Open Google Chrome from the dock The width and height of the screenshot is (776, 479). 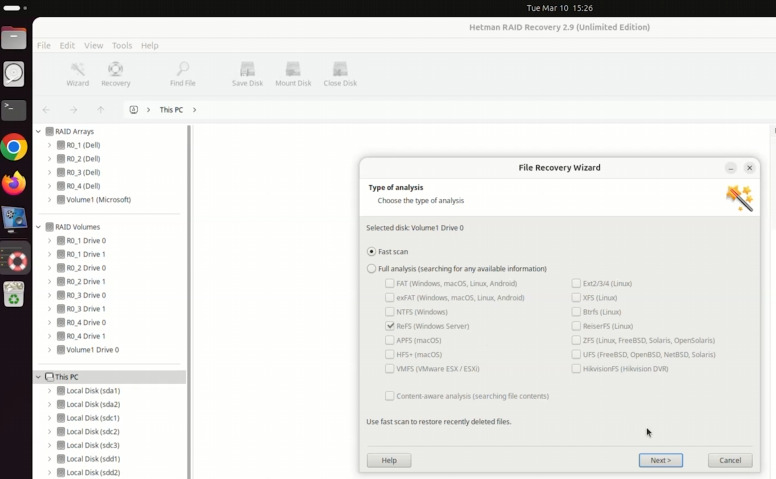coord(14,147)
